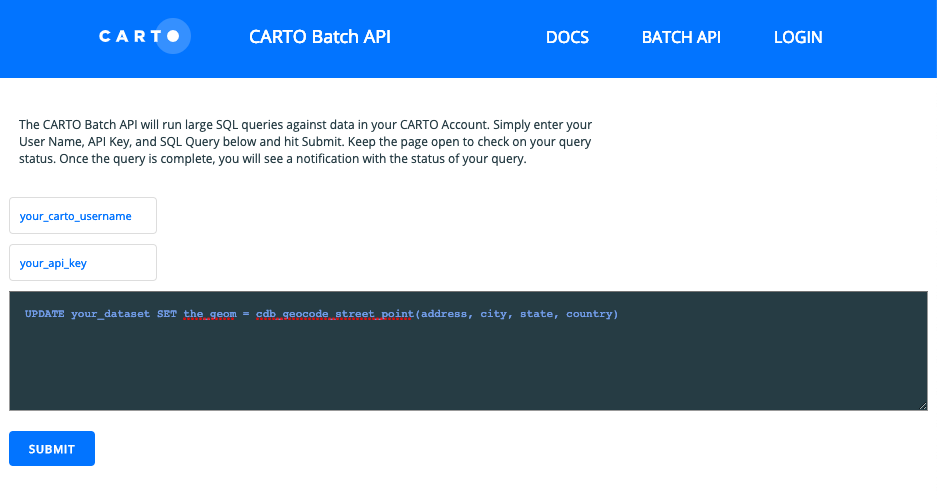Click the Batch API description paragraph

[305, 142]
